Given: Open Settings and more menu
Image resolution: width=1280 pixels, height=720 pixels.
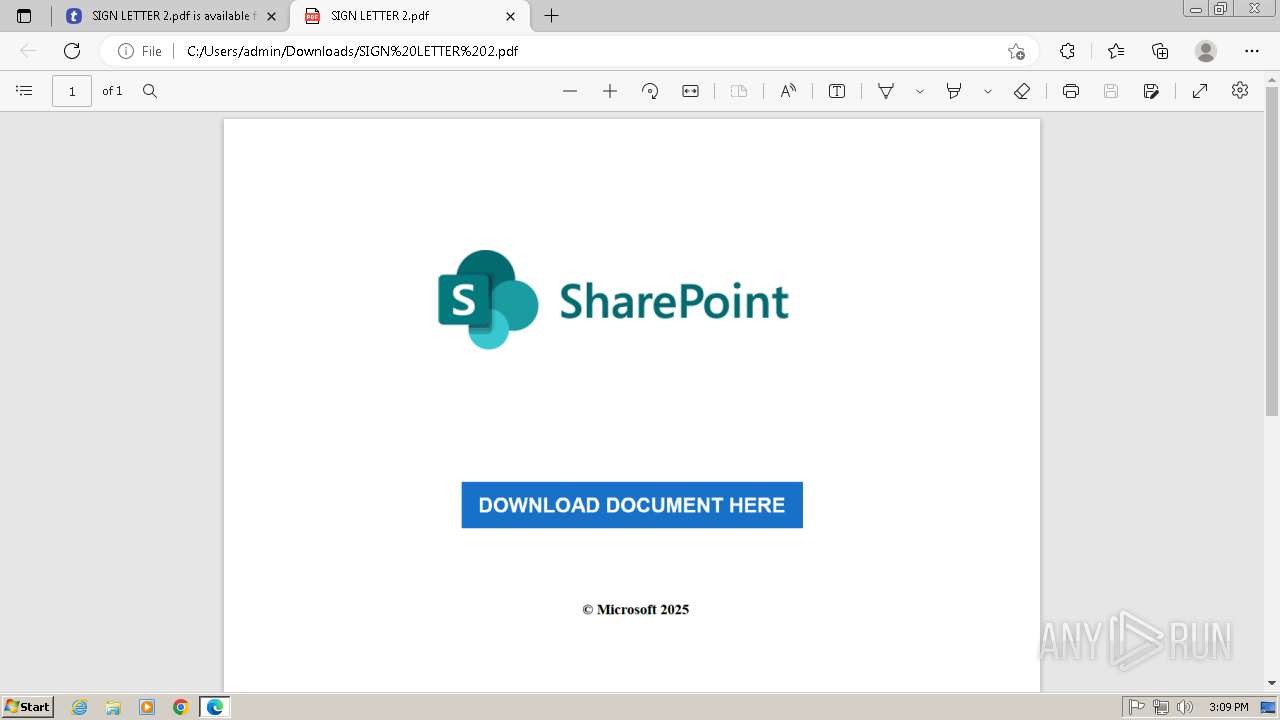Looking at the screenshot, I should 1252,51.
